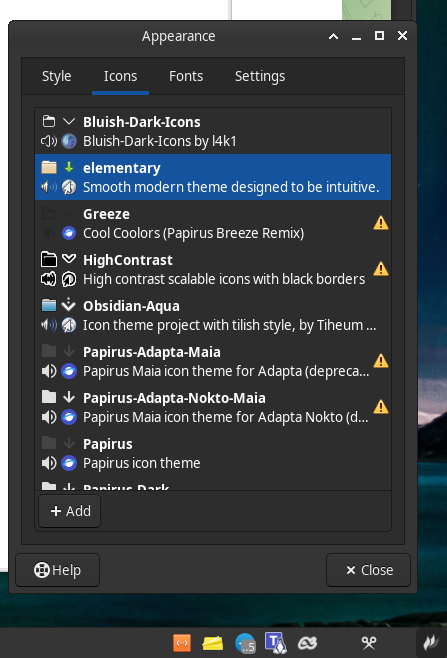This screenshot has width=447, height=658.
Task: Open the scissors screenshot tray icon
Action: (x=369, y=643)
